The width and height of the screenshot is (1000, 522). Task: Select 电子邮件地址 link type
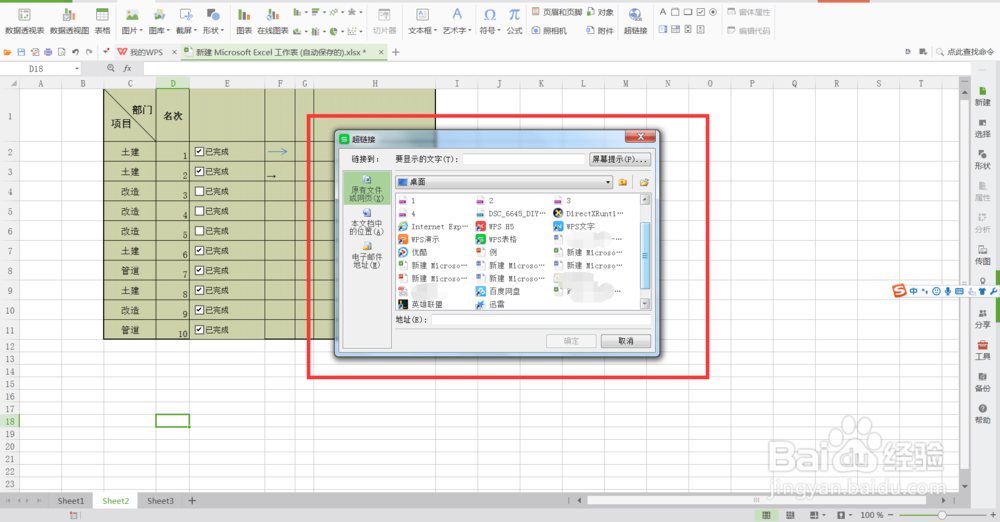(367, 255)
